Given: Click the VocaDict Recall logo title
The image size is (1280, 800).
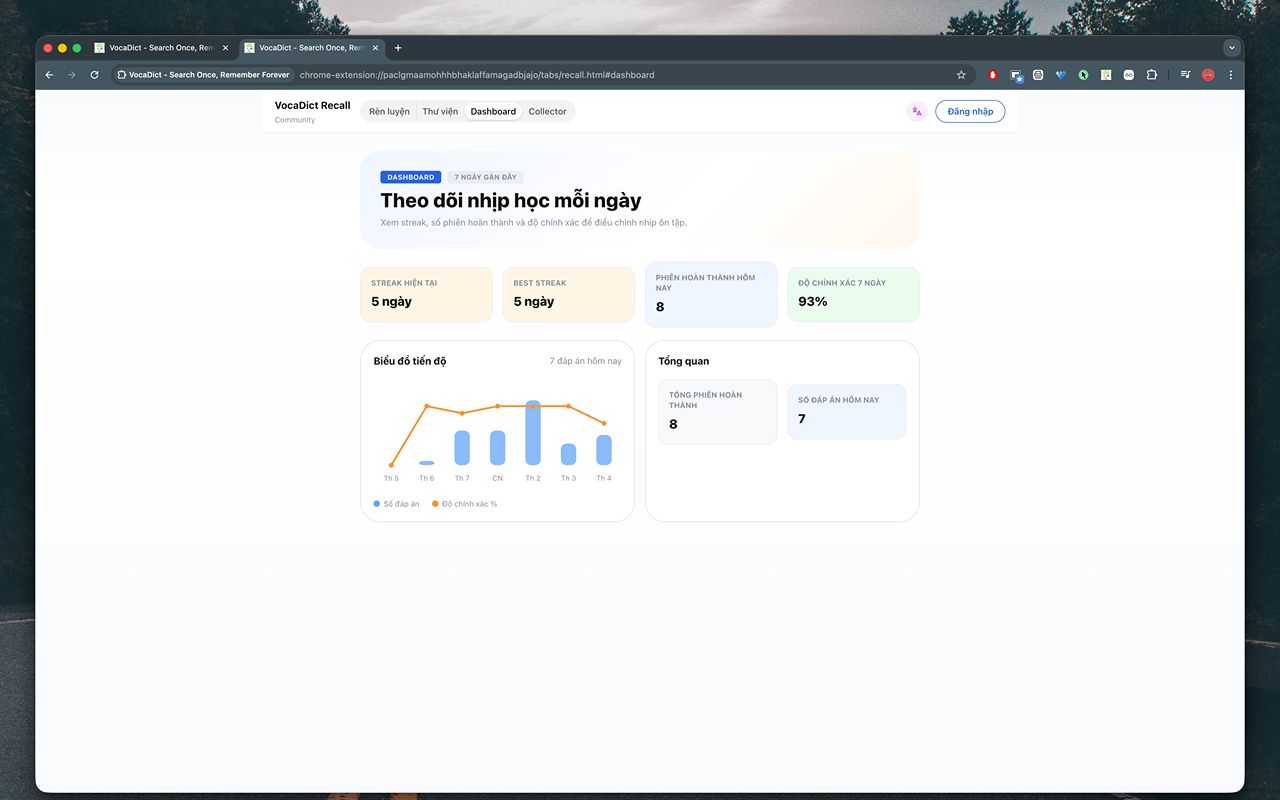Looking at the screenshot, I should [313, 105].
